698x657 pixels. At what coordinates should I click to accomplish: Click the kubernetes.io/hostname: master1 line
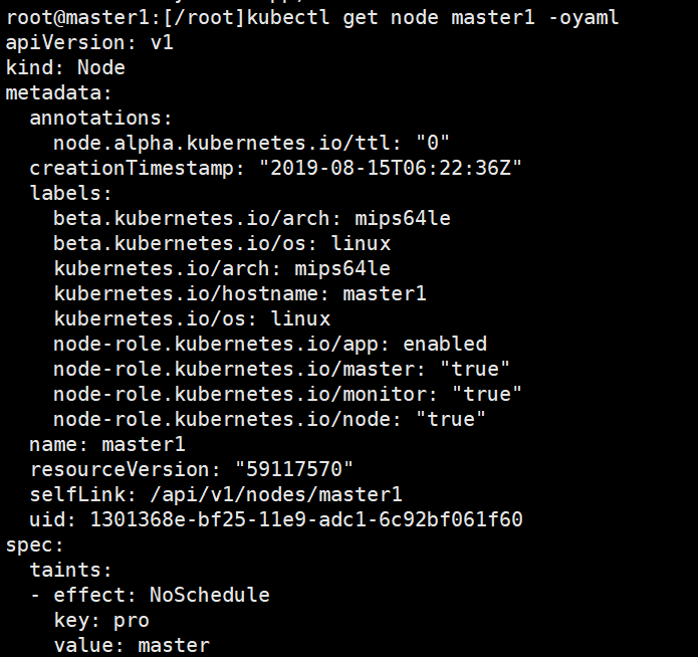(x=239, y=294)
